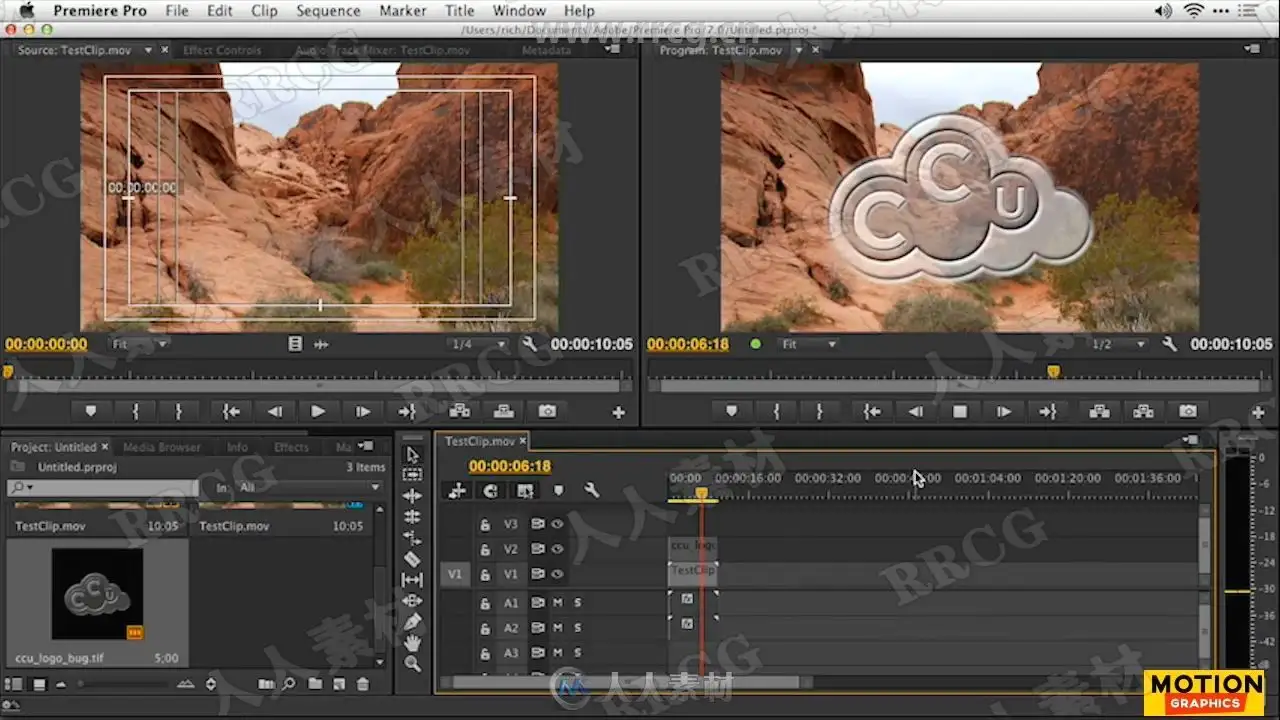
Task: Select the Track Select tool
Action: pos(412,475)
